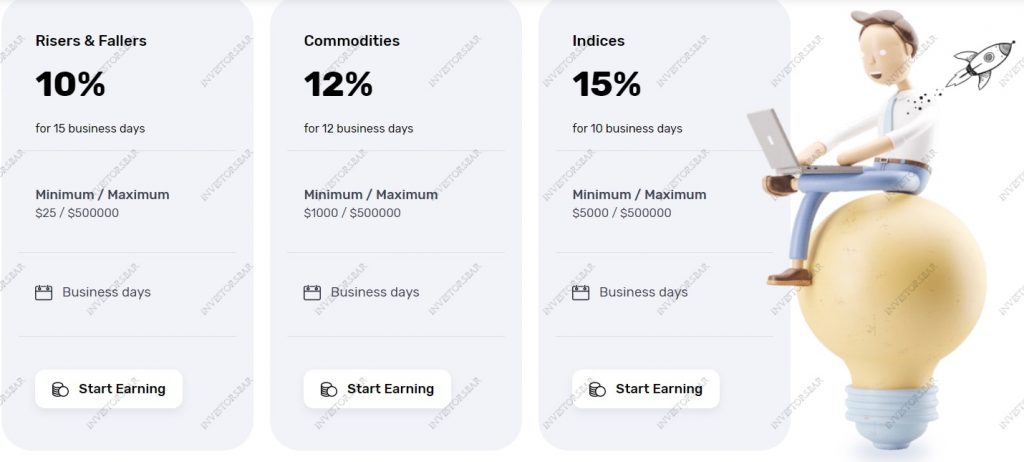
Task: Select the Indices plan title
Action: 598,41
